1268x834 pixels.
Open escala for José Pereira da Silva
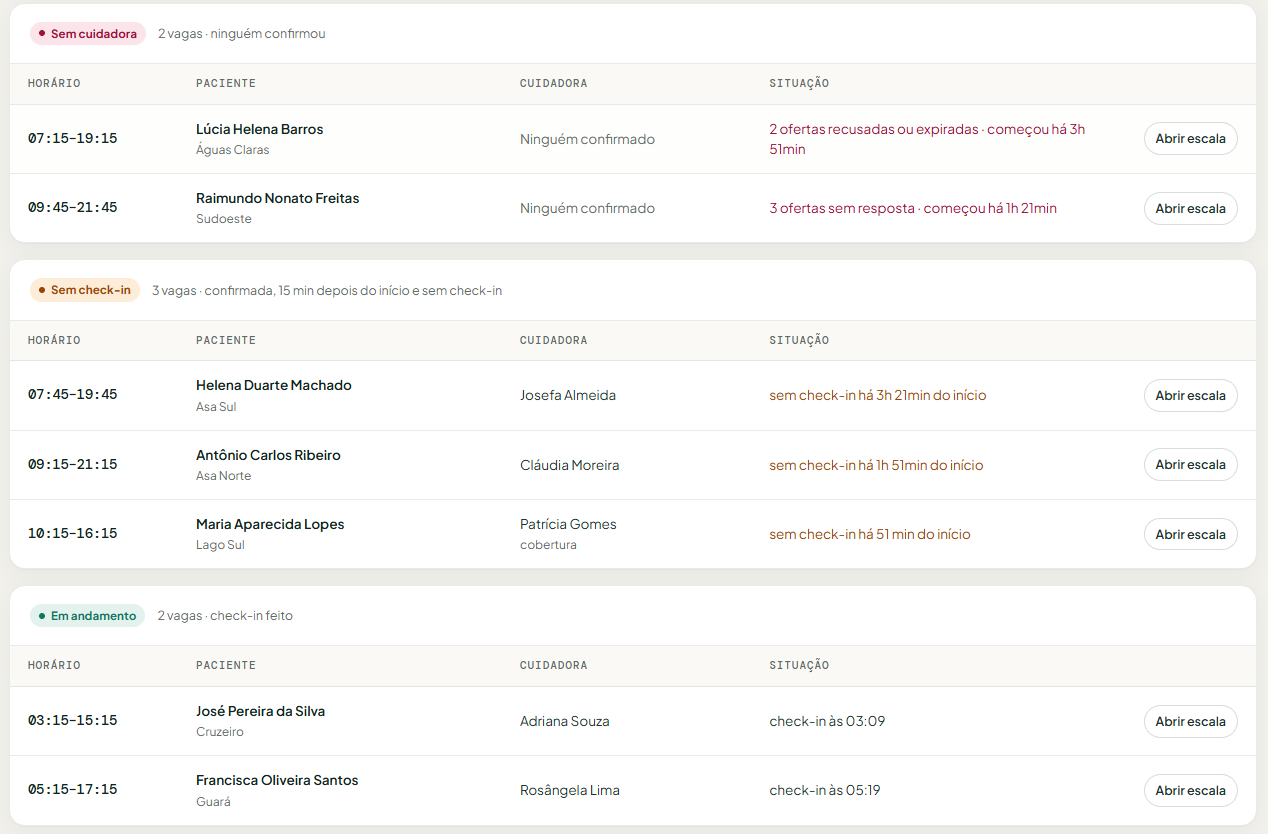(x=1190, y=722)
